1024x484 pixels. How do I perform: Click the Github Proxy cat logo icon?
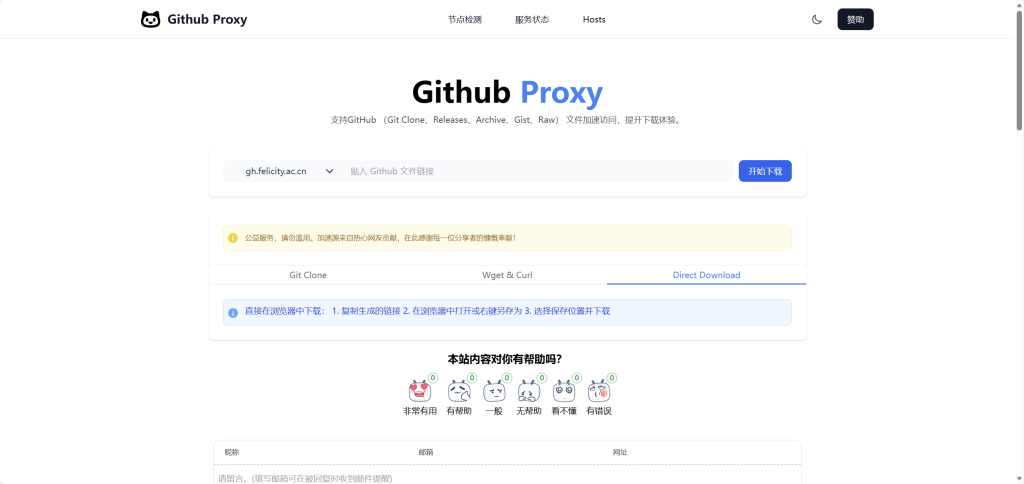tap(151, 20)
